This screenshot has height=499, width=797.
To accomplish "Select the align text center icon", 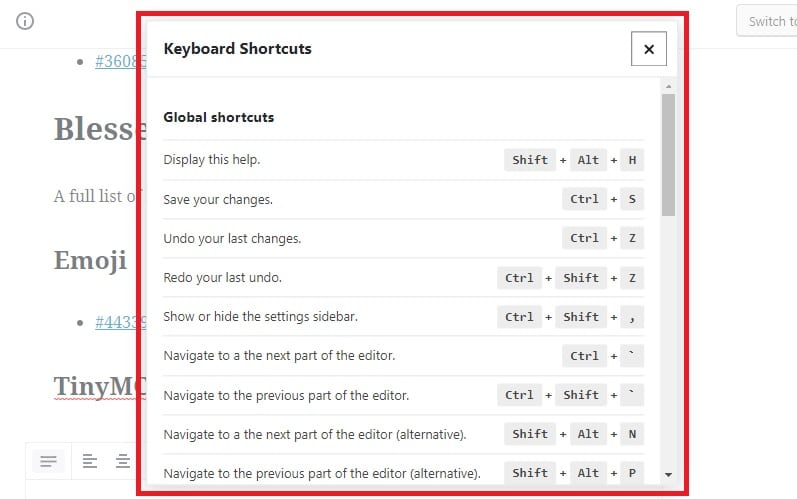I will click(x=122, y=461).
